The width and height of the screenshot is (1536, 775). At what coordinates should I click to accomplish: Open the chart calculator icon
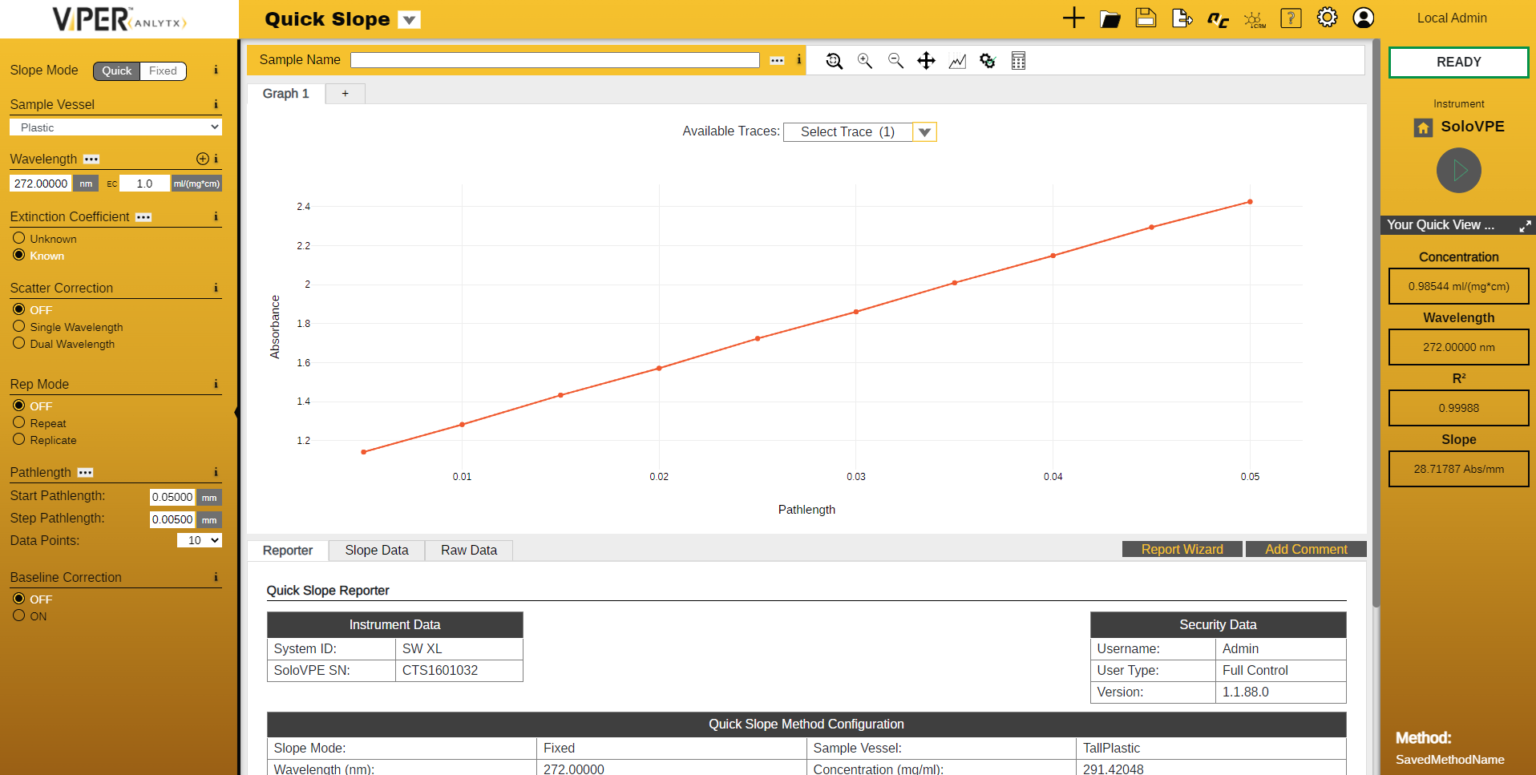pos(1018,61)
